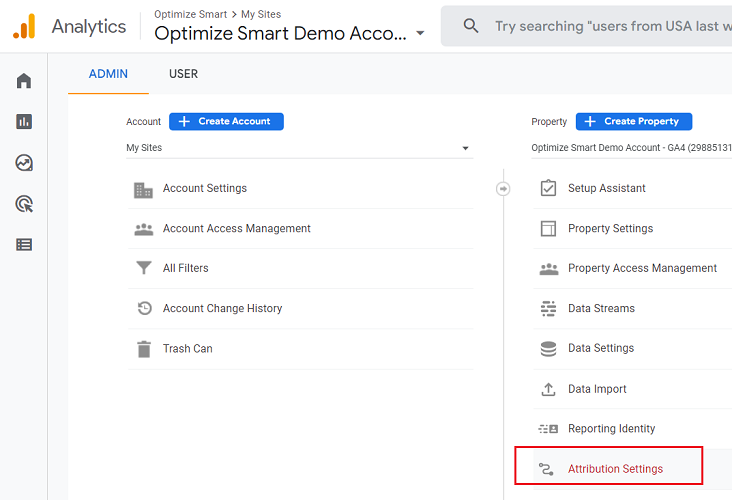Click the Account Access Management people icon
Viewport: 732px width, 500px height.
click(144, 229)
